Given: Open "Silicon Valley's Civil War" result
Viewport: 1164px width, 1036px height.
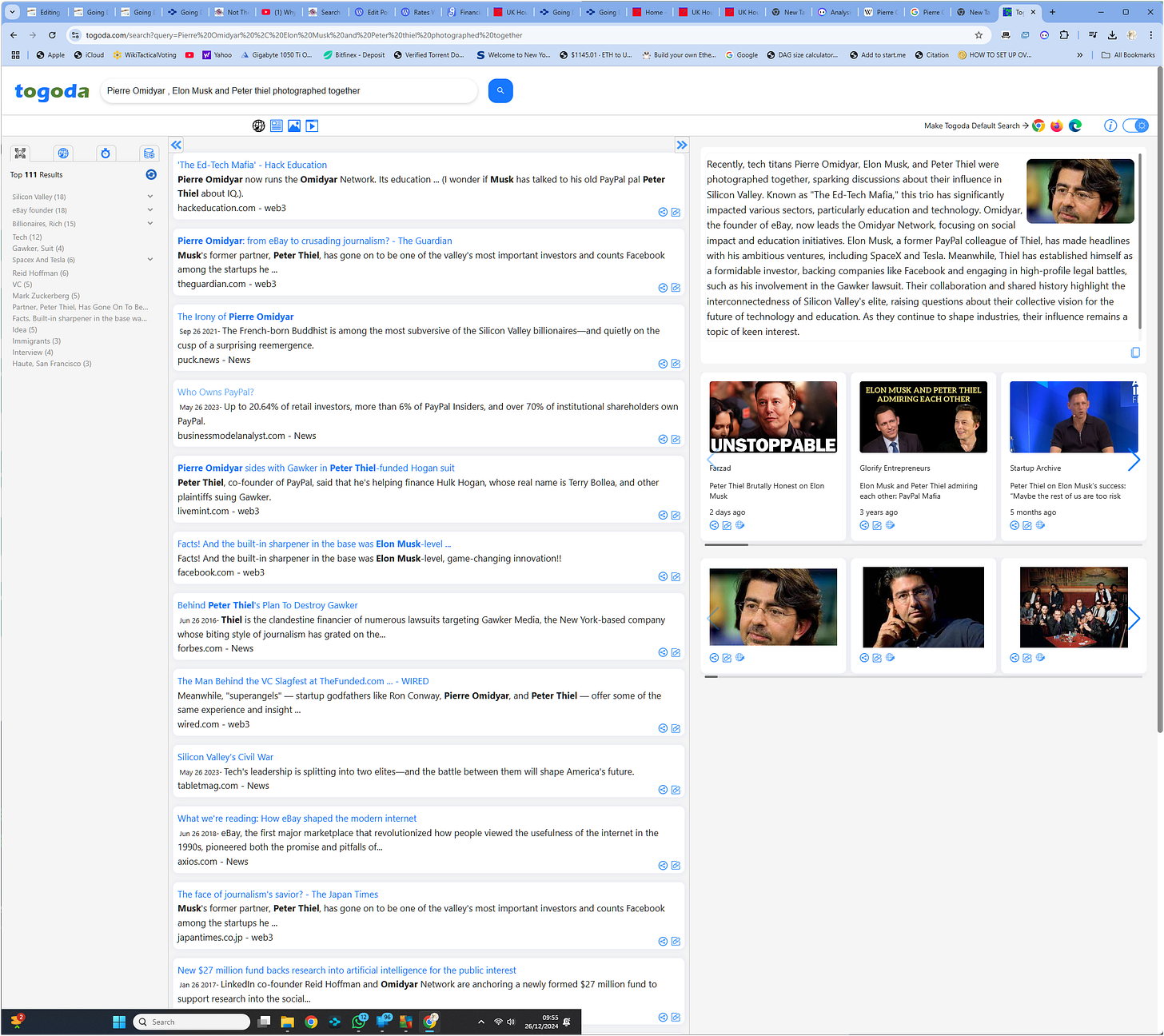Looking at the screenshot, I should pos(225,757).
